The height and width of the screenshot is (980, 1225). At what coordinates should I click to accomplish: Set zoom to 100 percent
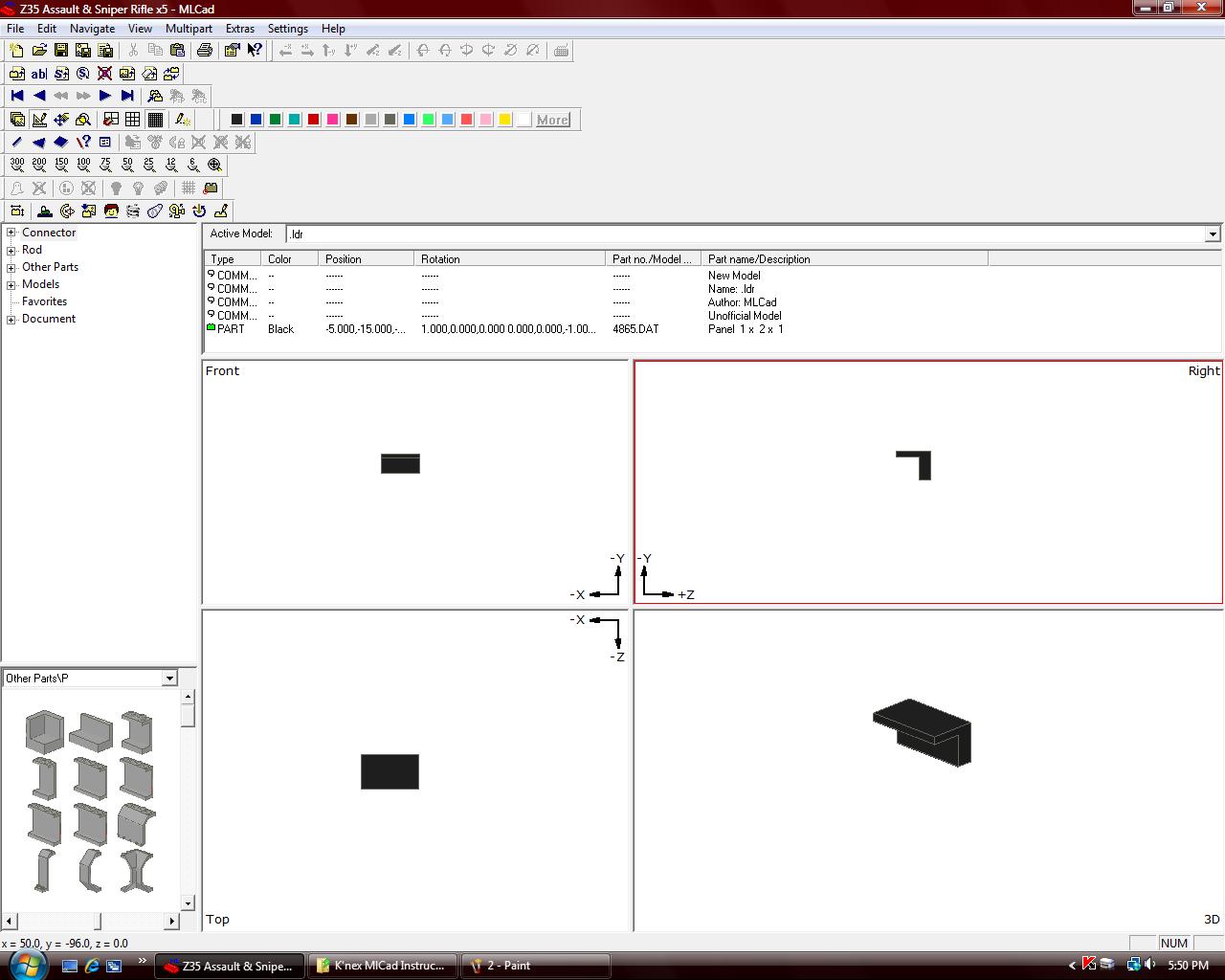point(83,165)
